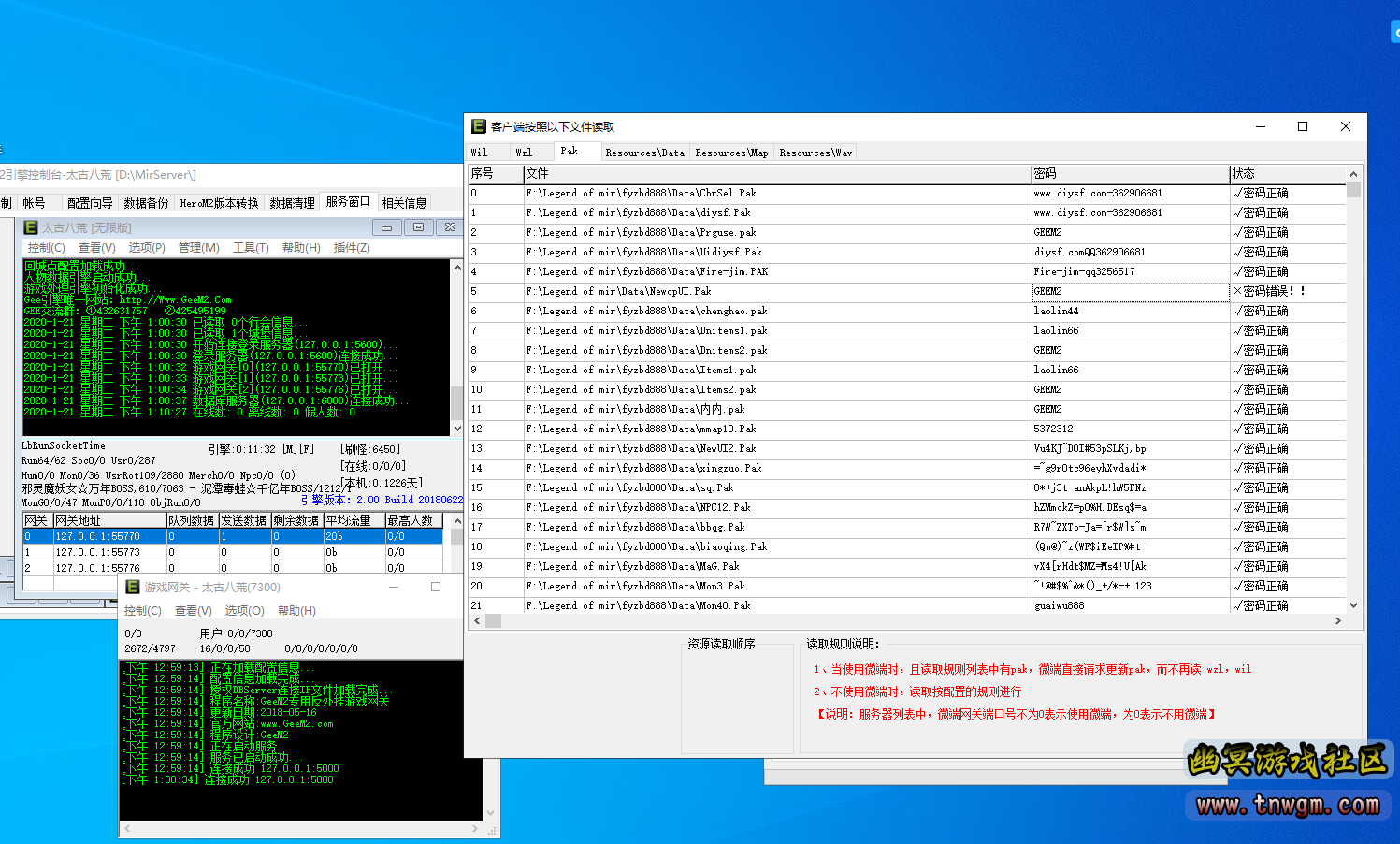Click the 文件 column header
The image size is (1400, 844).
tap(777, 174)
